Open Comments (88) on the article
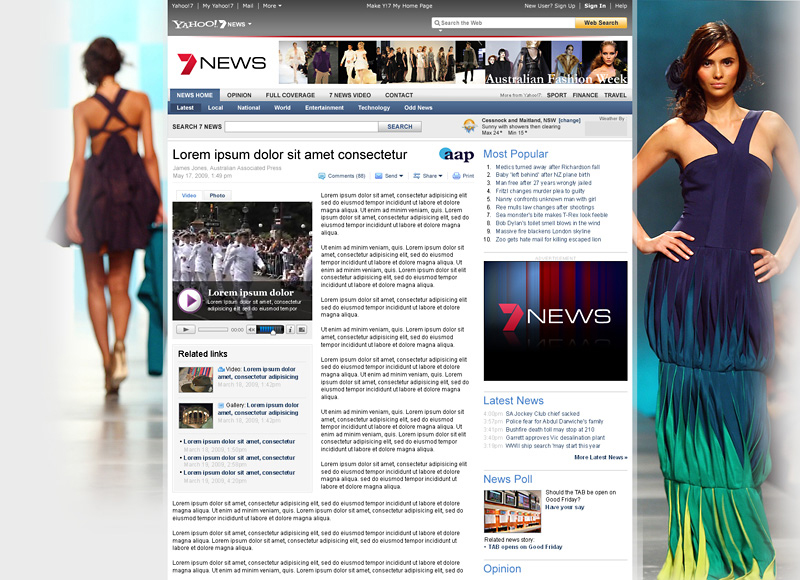 (344, 175)
